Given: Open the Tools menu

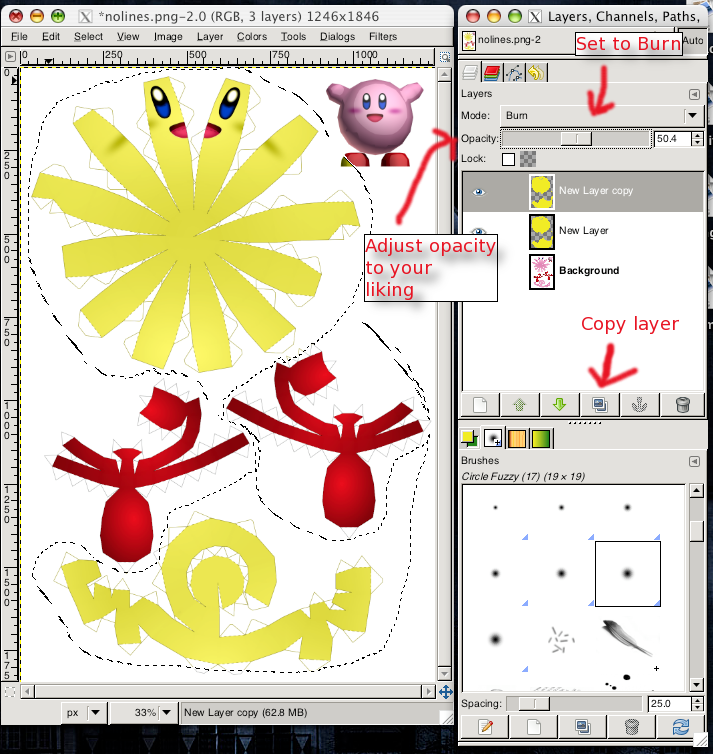Looking at the screenshot, I should tap(293, 37).
